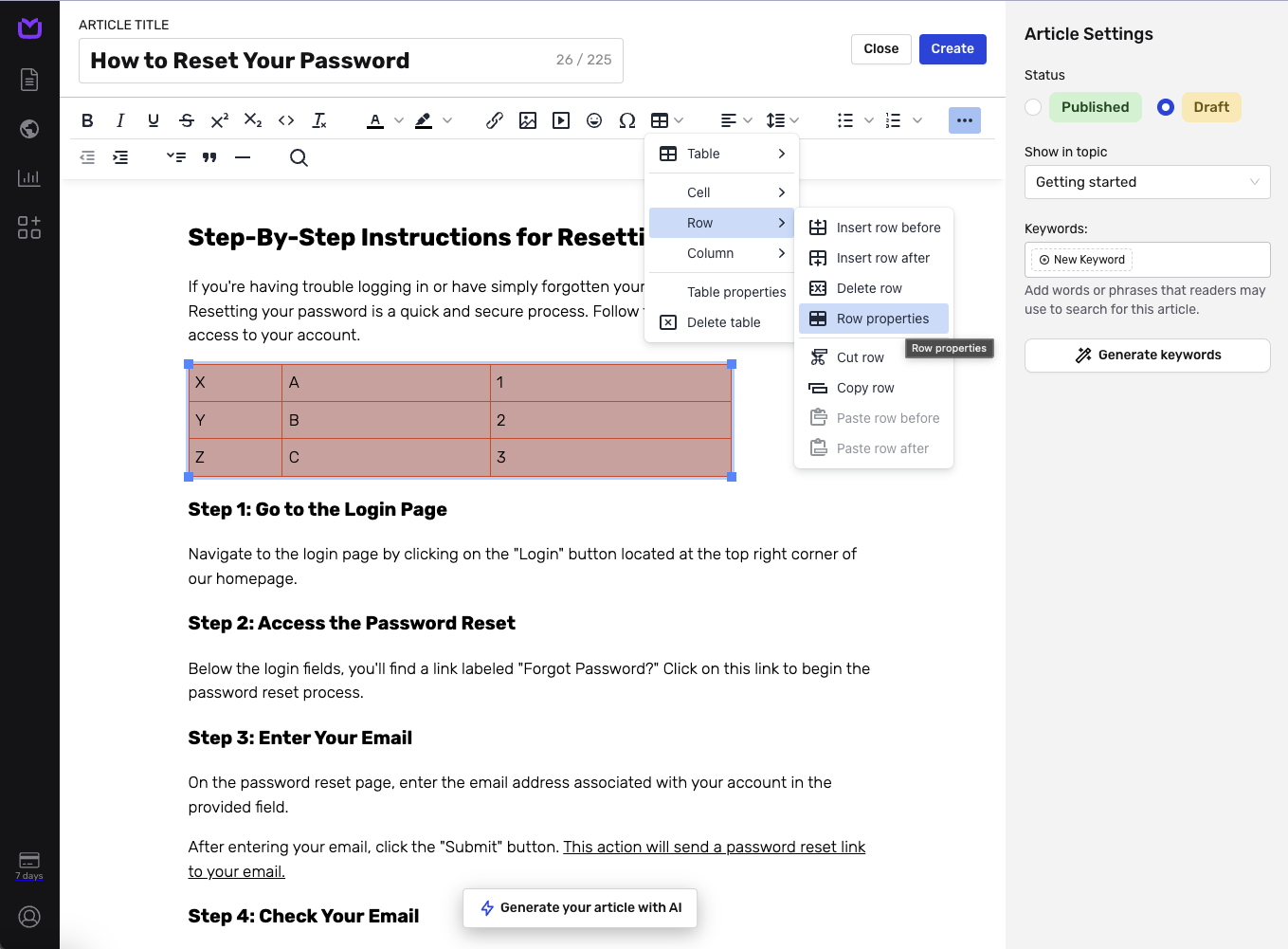Increase indent of the paragraph

point(120,157)
